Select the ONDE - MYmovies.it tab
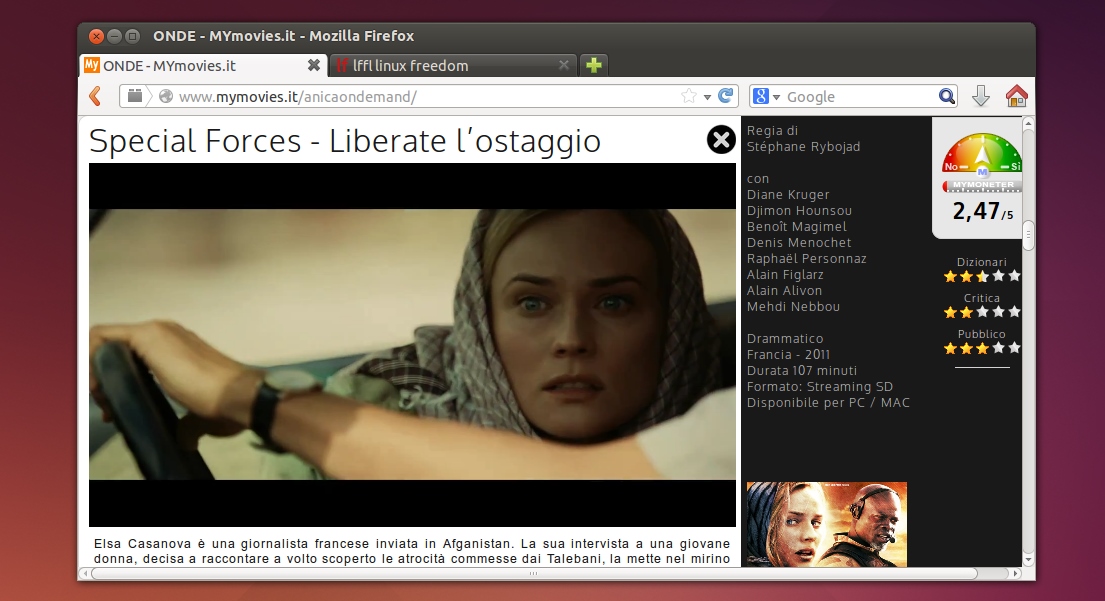This screenshot has width=1105, height=601. click(203, 66)
